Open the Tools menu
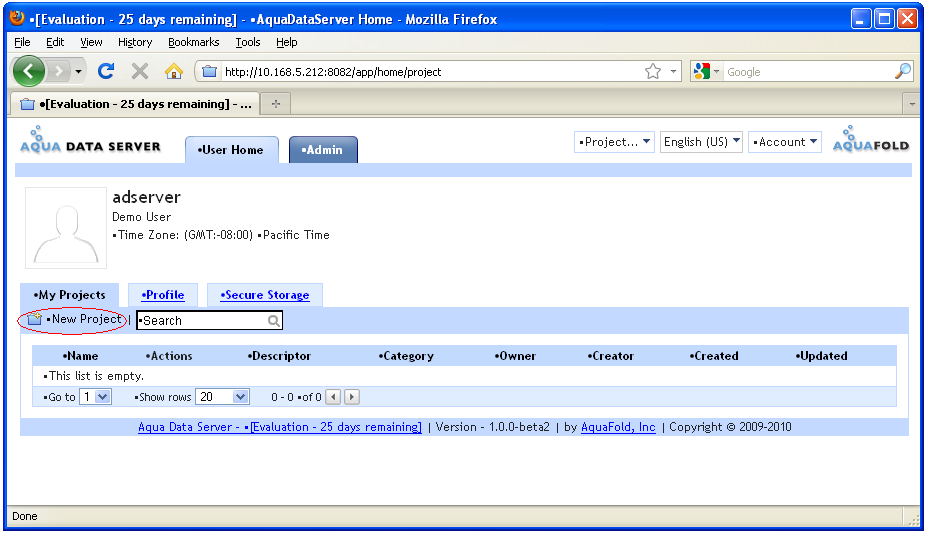The image size is (926, 533). point(247,42)
